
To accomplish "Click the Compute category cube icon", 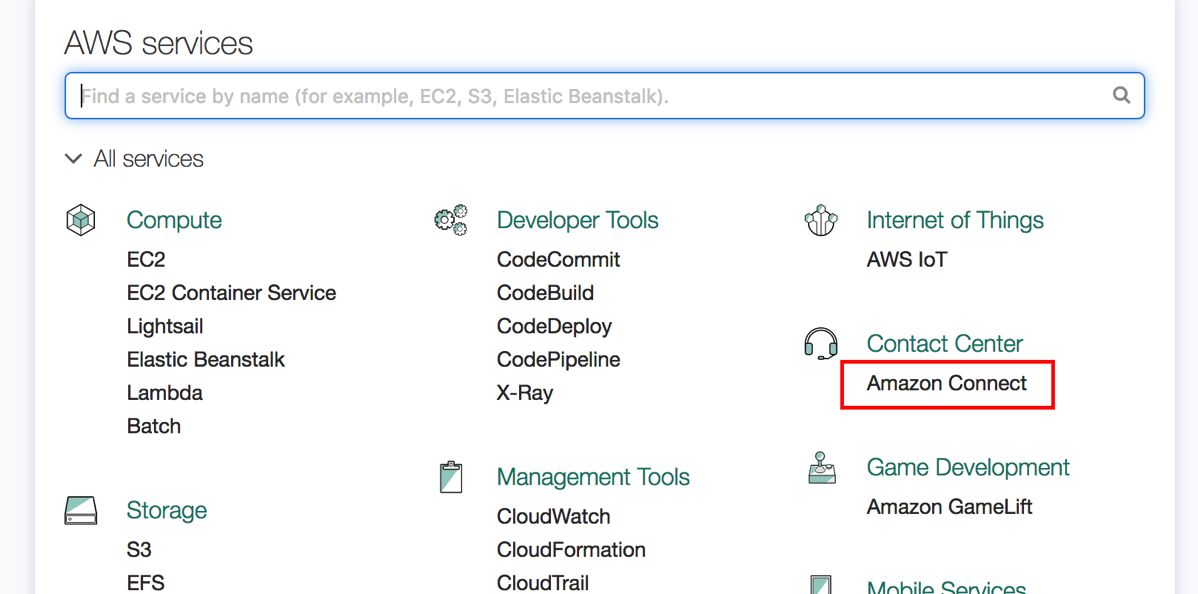I will tap(81, 219).
